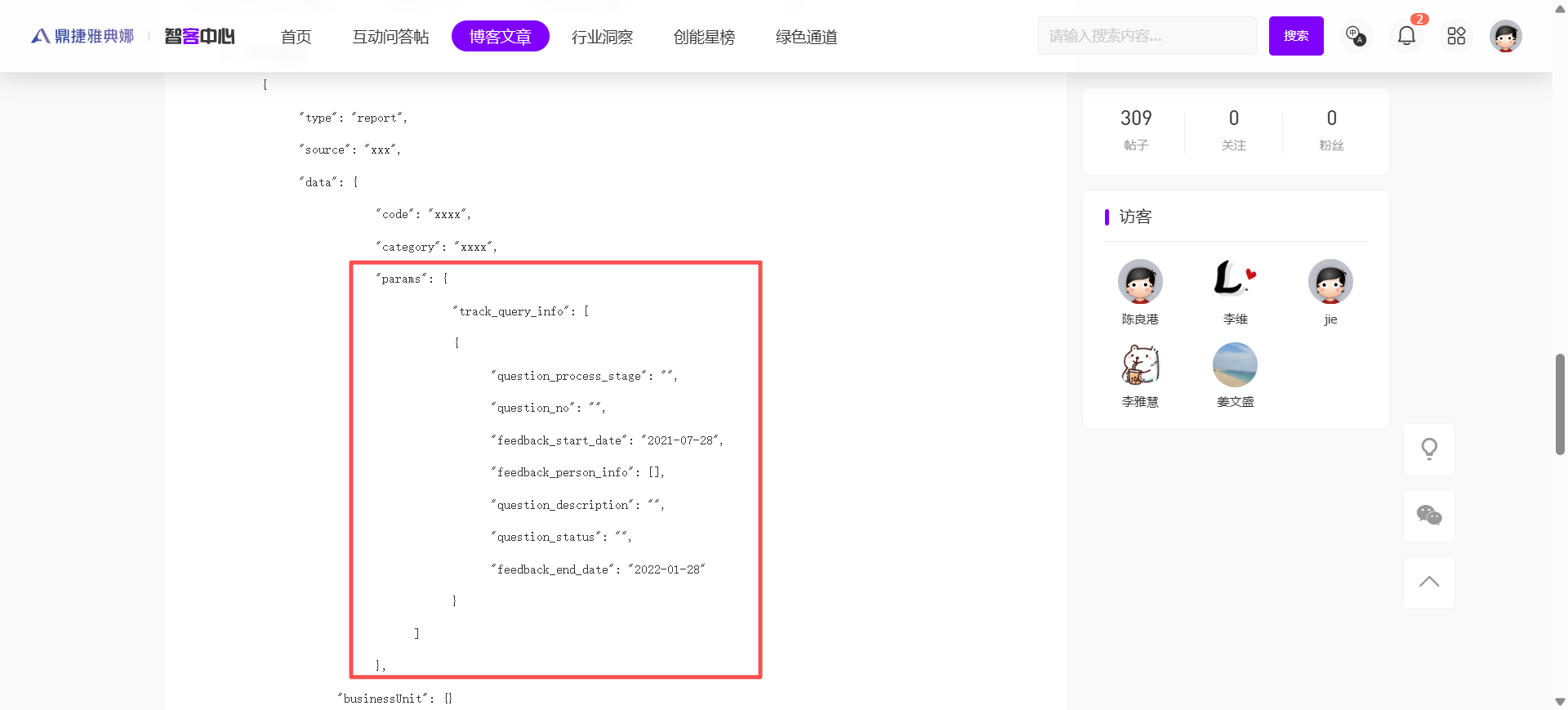This screenshot has width=1568, height=710.
Task: Click the 鼎捷雅典娜 logo
Action: pos(83,36)
